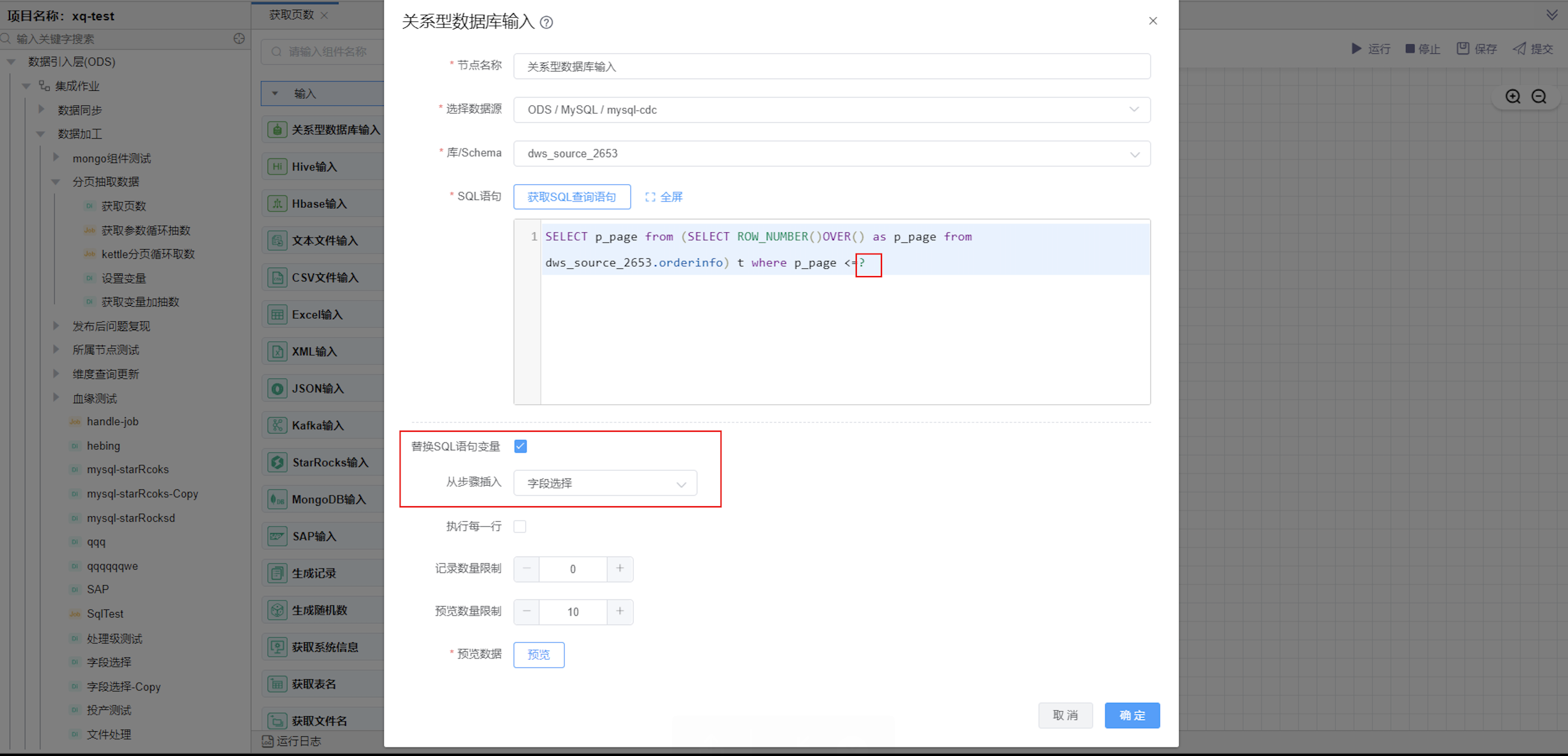1568x756 pixels.
Task: Click the run 运行 play icon
Action: [1356, 49]
